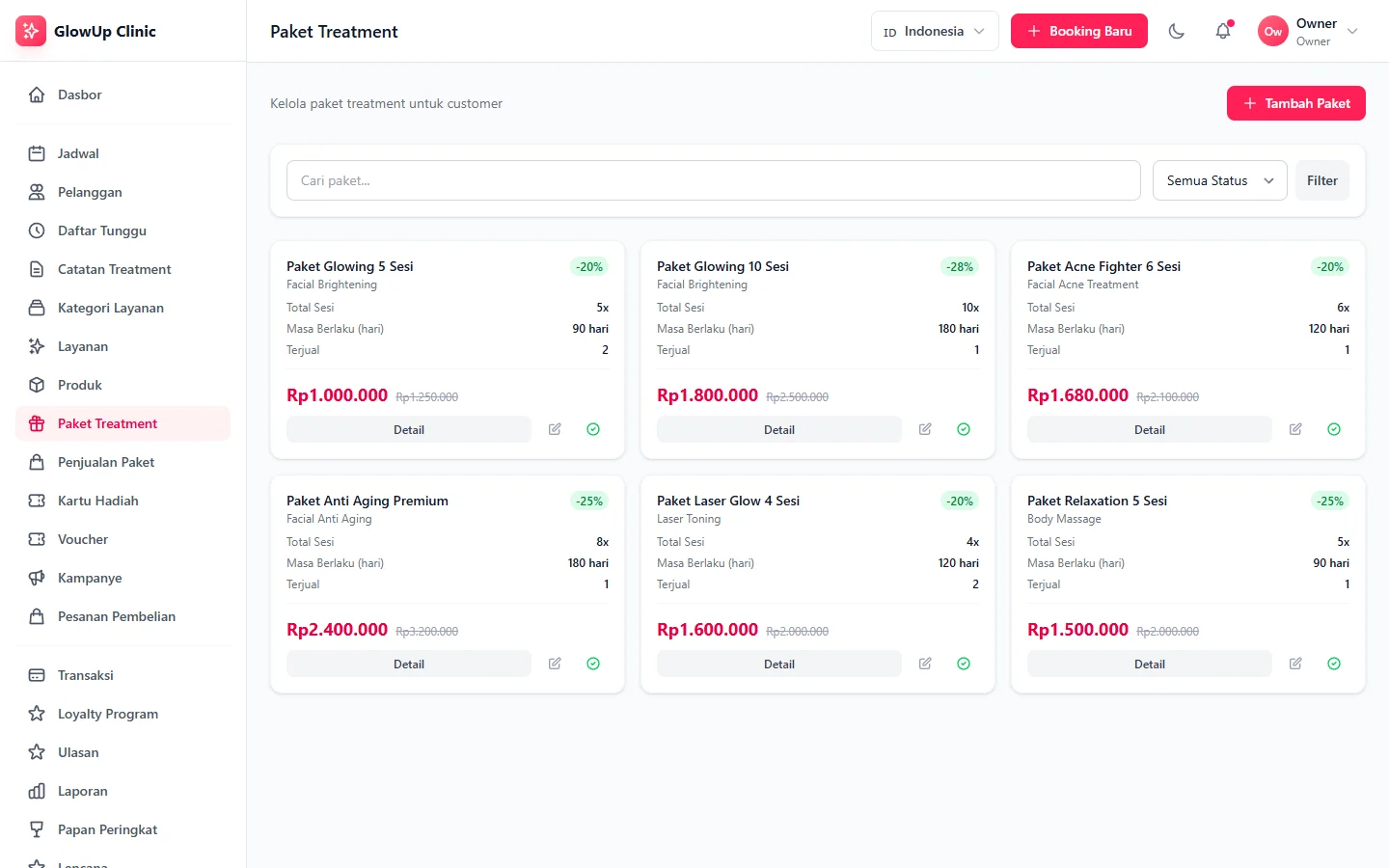Open Kategori Layanan in sidebar
1389x868 pixels.
click(123, 308)
